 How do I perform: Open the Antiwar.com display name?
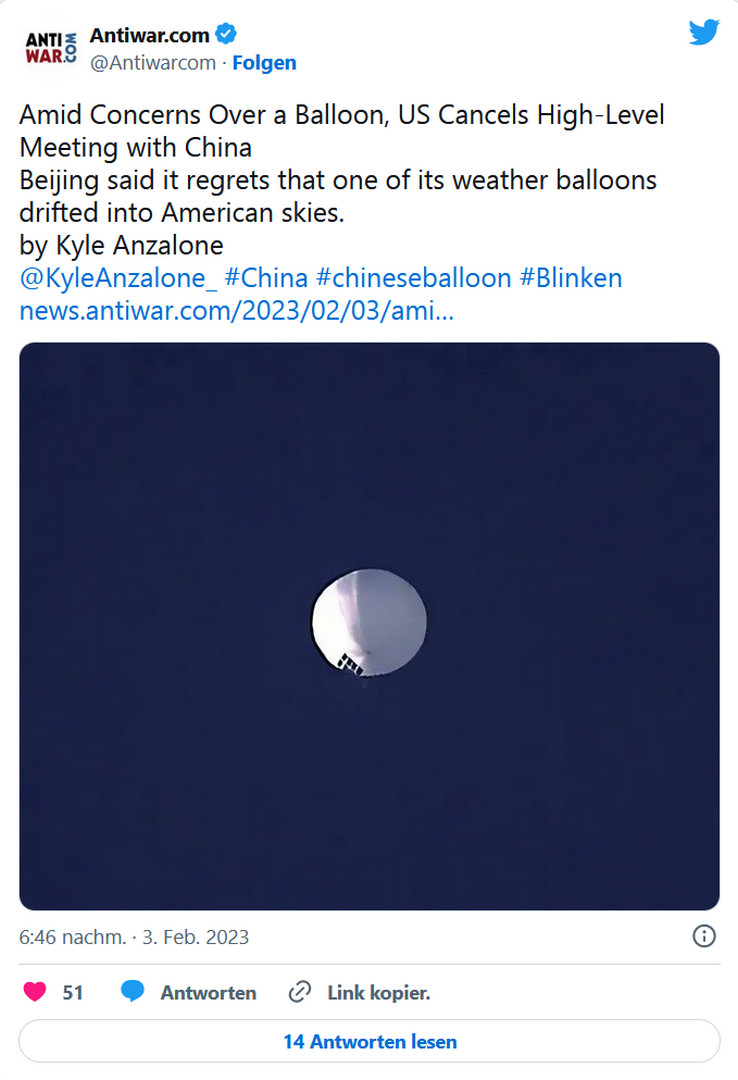tap(150, 35)
